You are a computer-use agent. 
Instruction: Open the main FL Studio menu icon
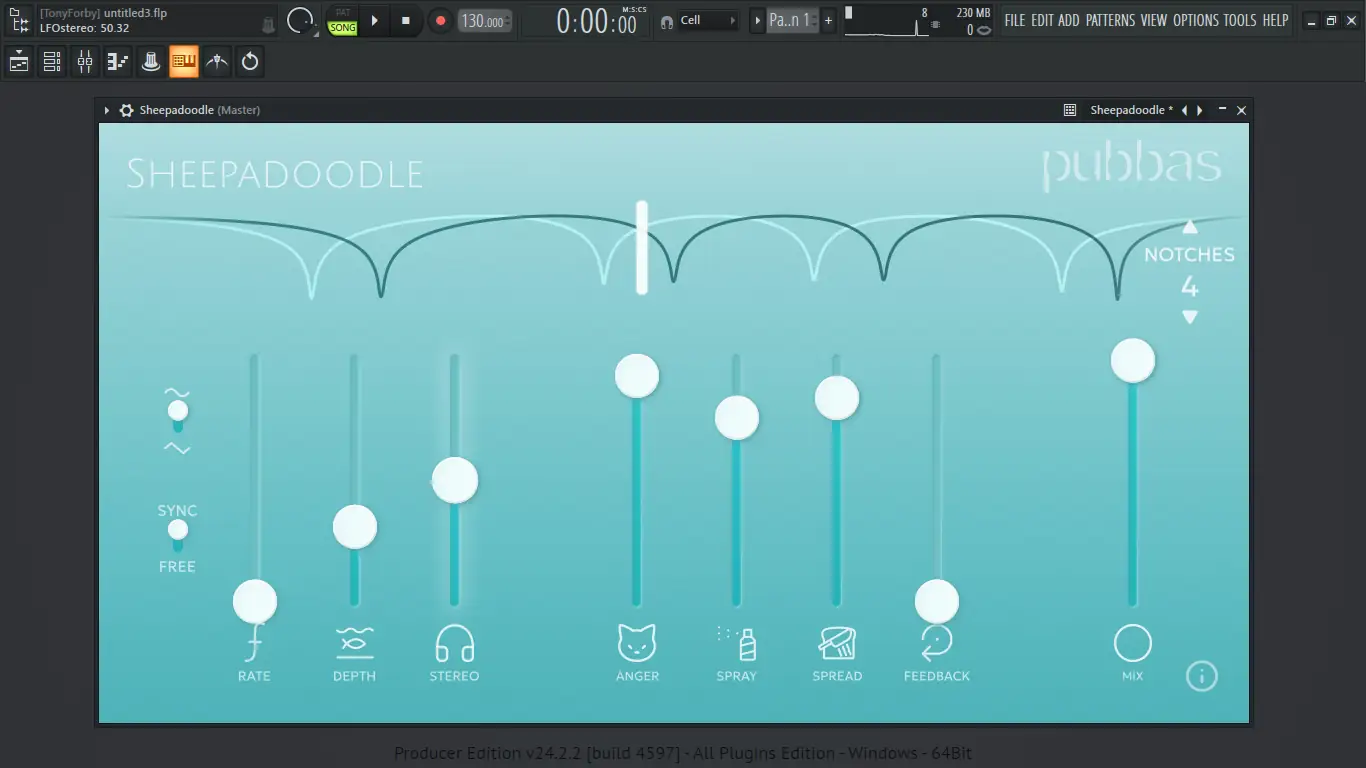tap(18, 20)
